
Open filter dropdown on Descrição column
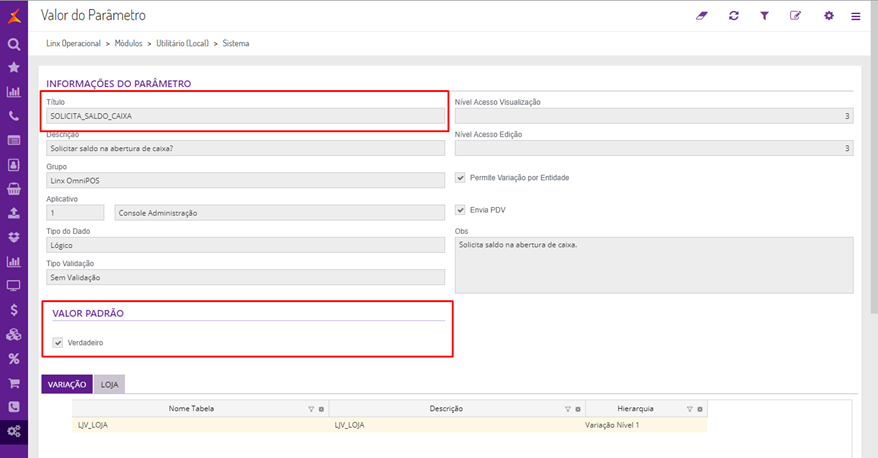click(x=567, y=409)
